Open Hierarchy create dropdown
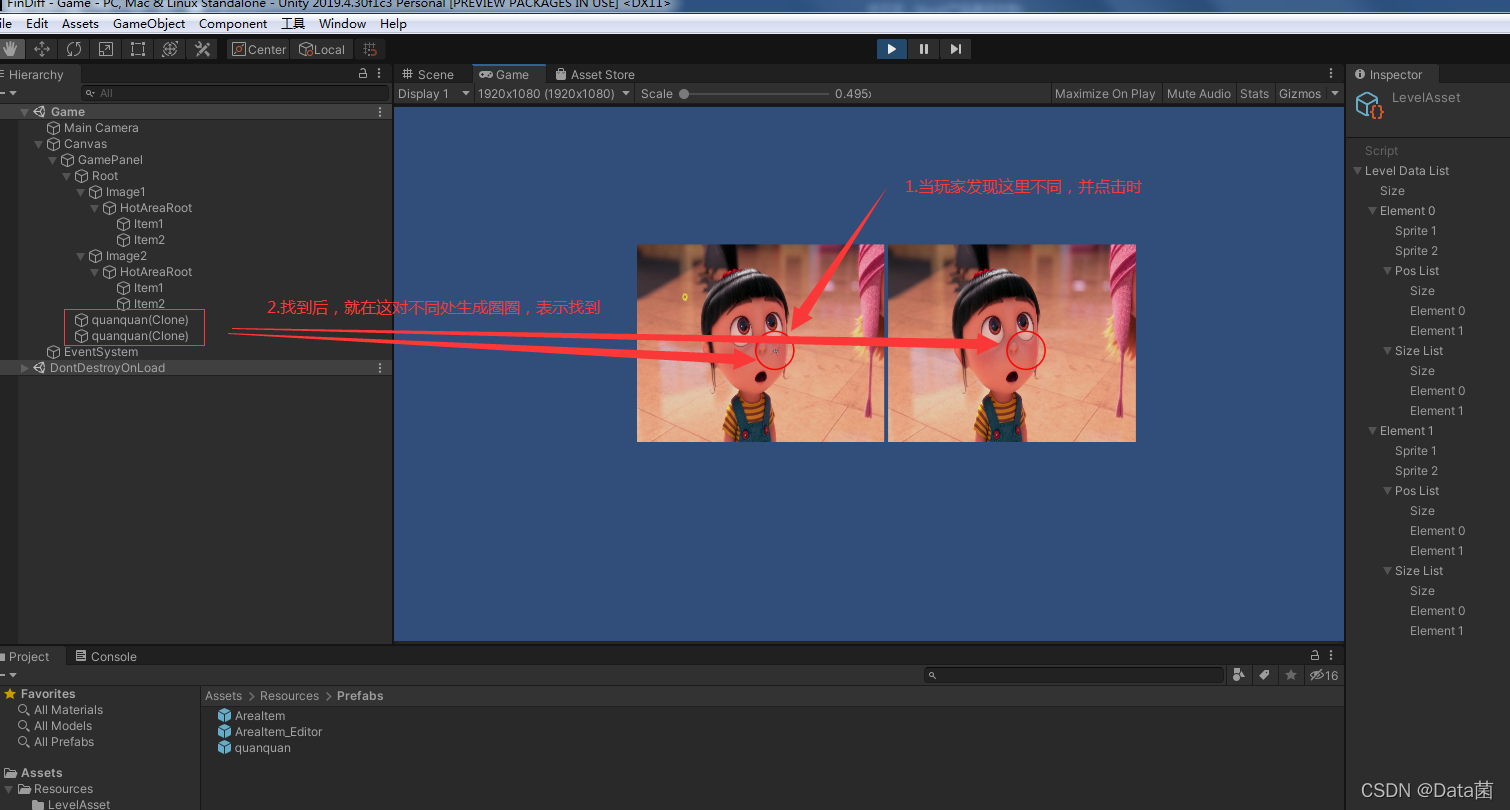The image size is (1510, 810). [x=9, y=93]
